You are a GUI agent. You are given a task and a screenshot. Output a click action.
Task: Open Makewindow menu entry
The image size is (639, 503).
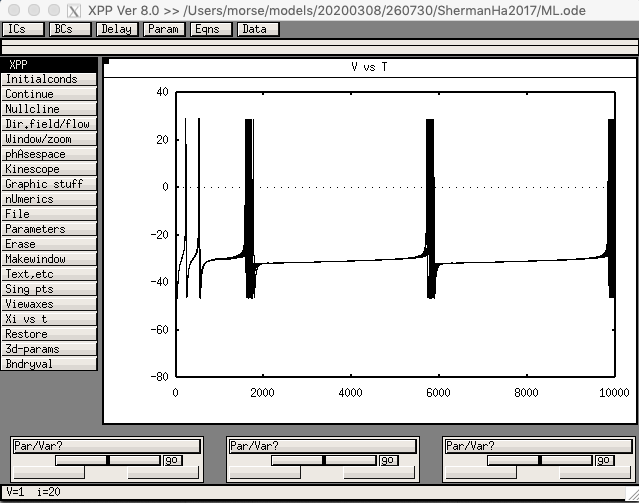pos(49,259)
